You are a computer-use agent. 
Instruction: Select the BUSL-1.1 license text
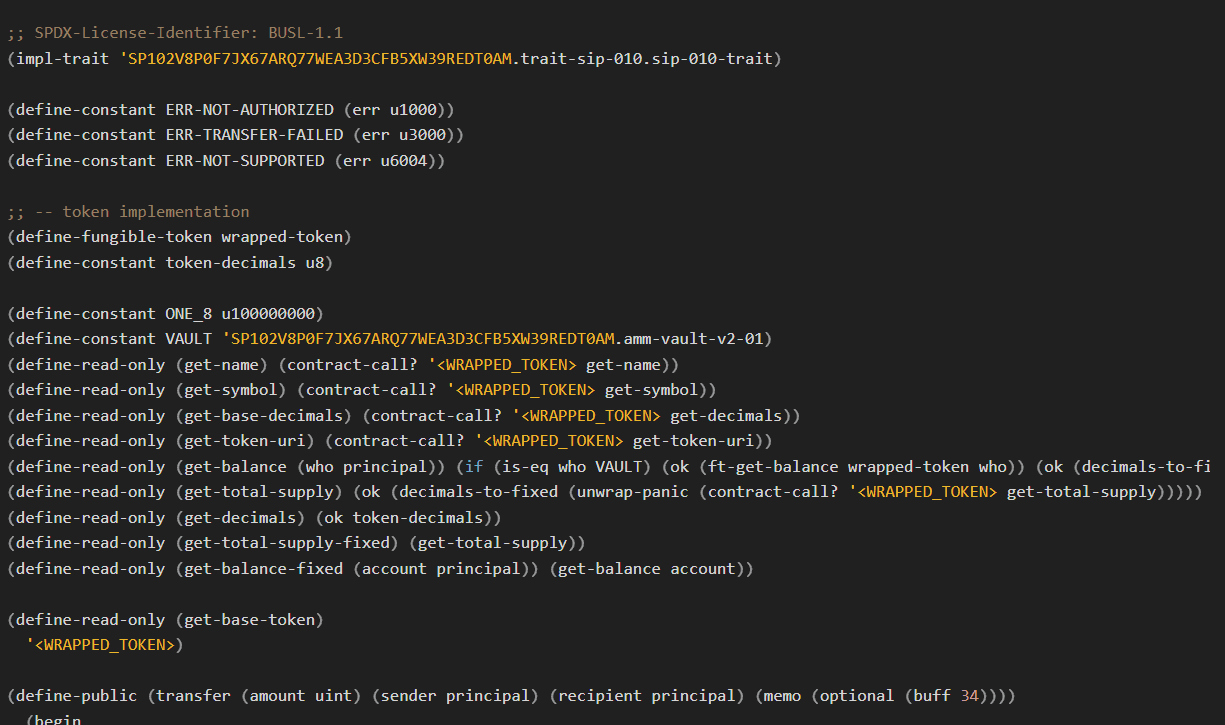pos(305,32)
